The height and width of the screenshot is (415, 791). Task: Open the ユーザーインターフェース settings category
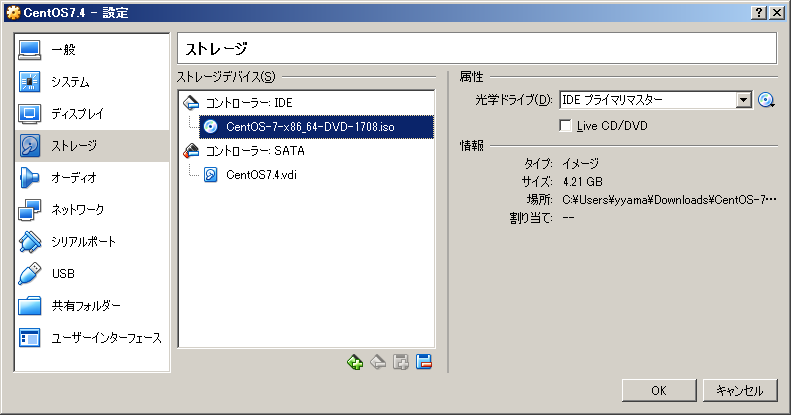click(92, 337)
